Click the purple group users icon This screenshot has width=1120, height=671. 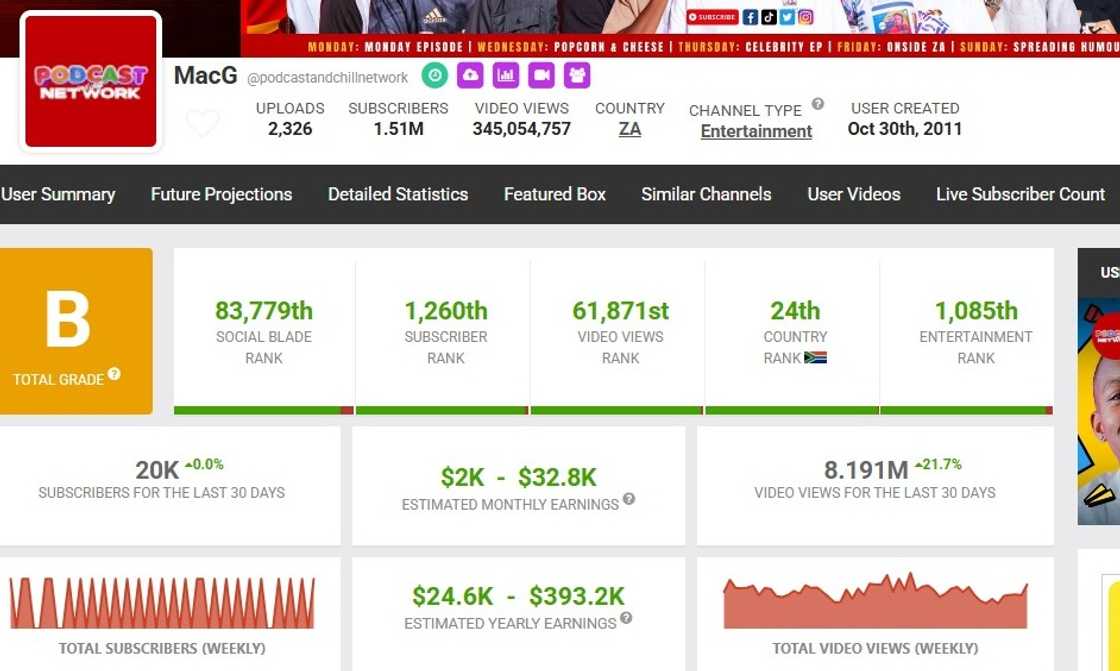[577, 75]
